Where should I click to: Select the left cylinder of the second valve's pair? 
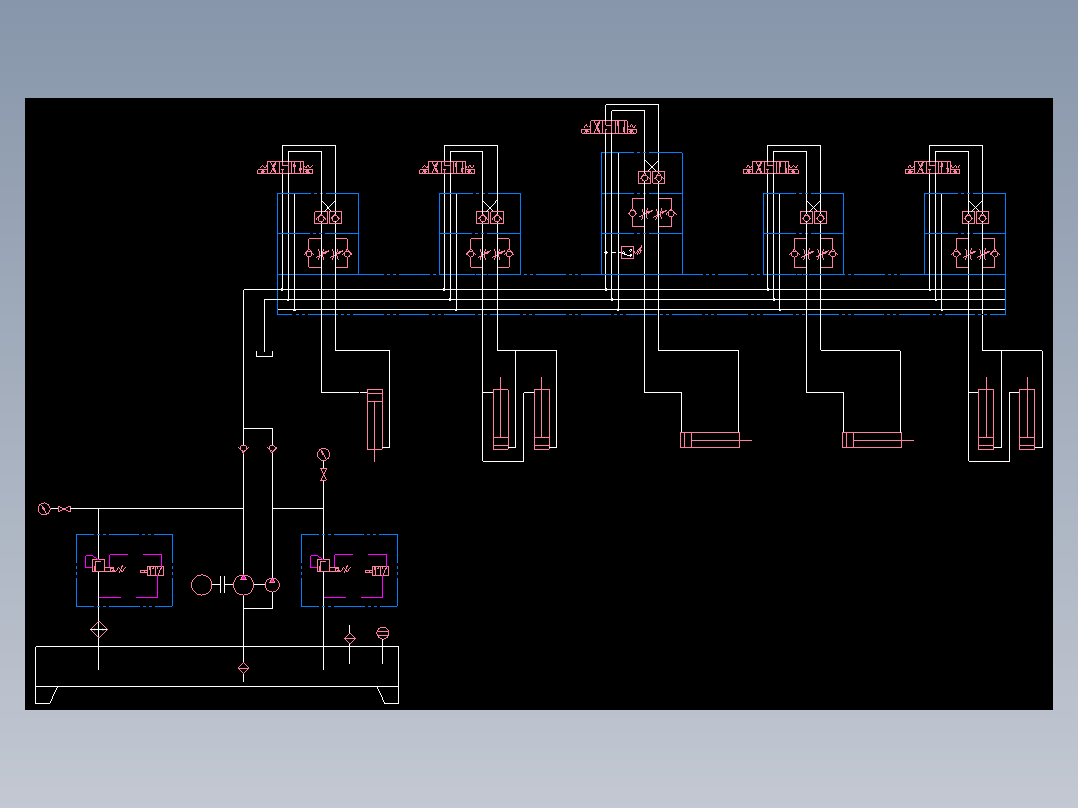pos(500,414)
